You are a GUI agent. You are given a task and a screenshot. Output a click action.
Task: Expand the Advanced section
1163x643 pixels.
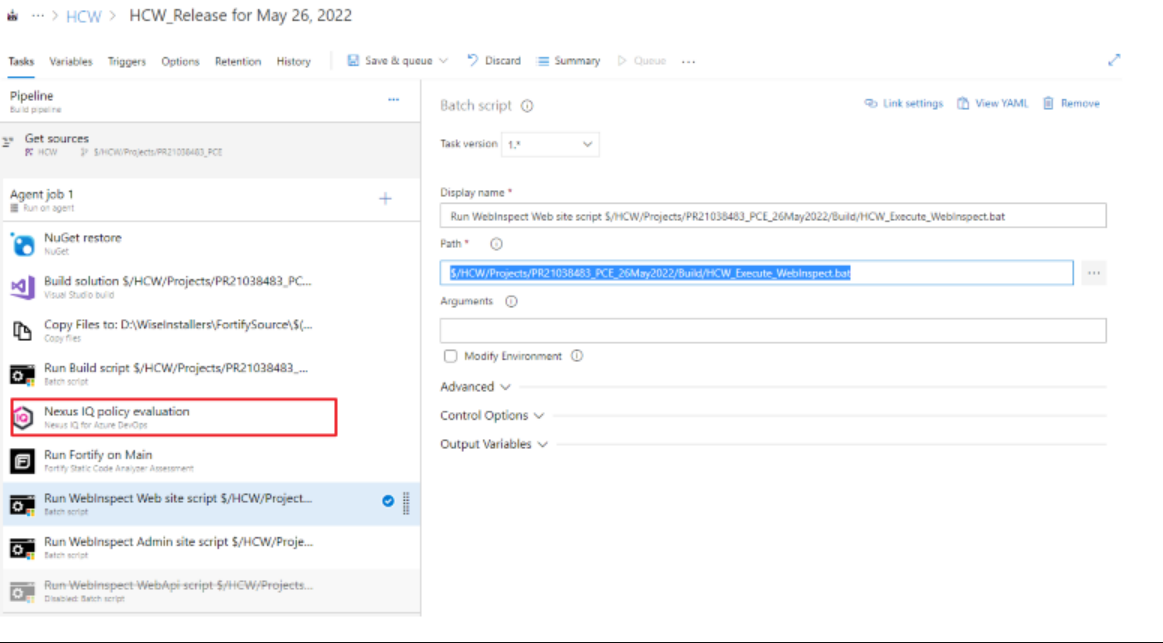(x=475, y=387)
